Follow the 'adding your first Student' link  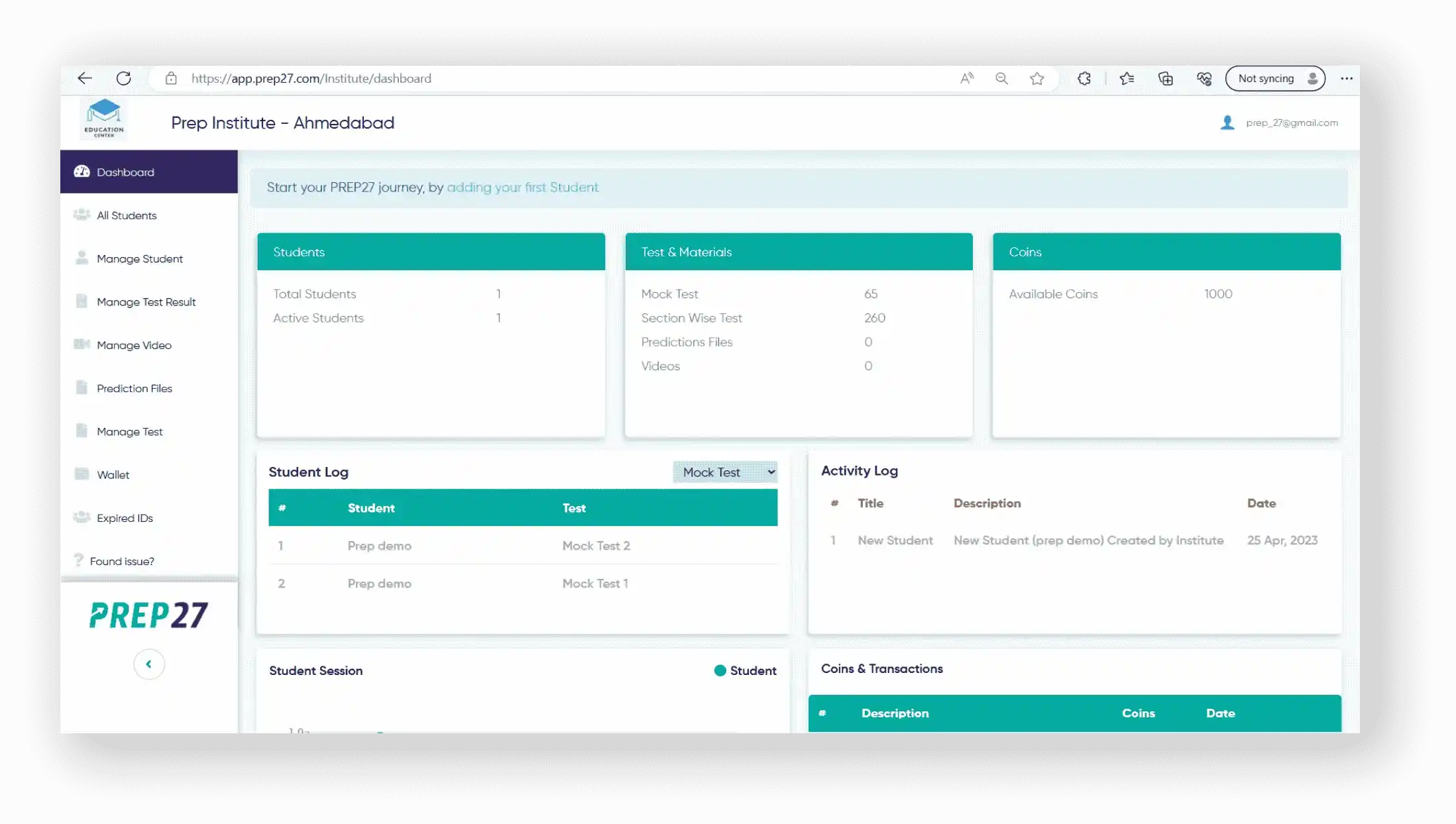pos(522,187)
